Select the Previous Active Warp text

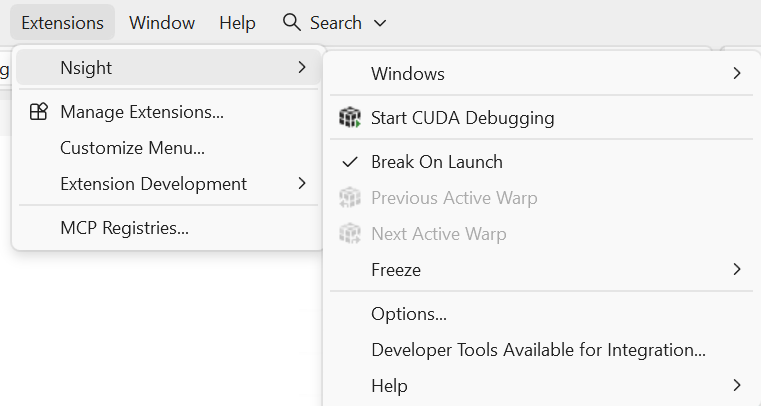click(x=454, y=198)
